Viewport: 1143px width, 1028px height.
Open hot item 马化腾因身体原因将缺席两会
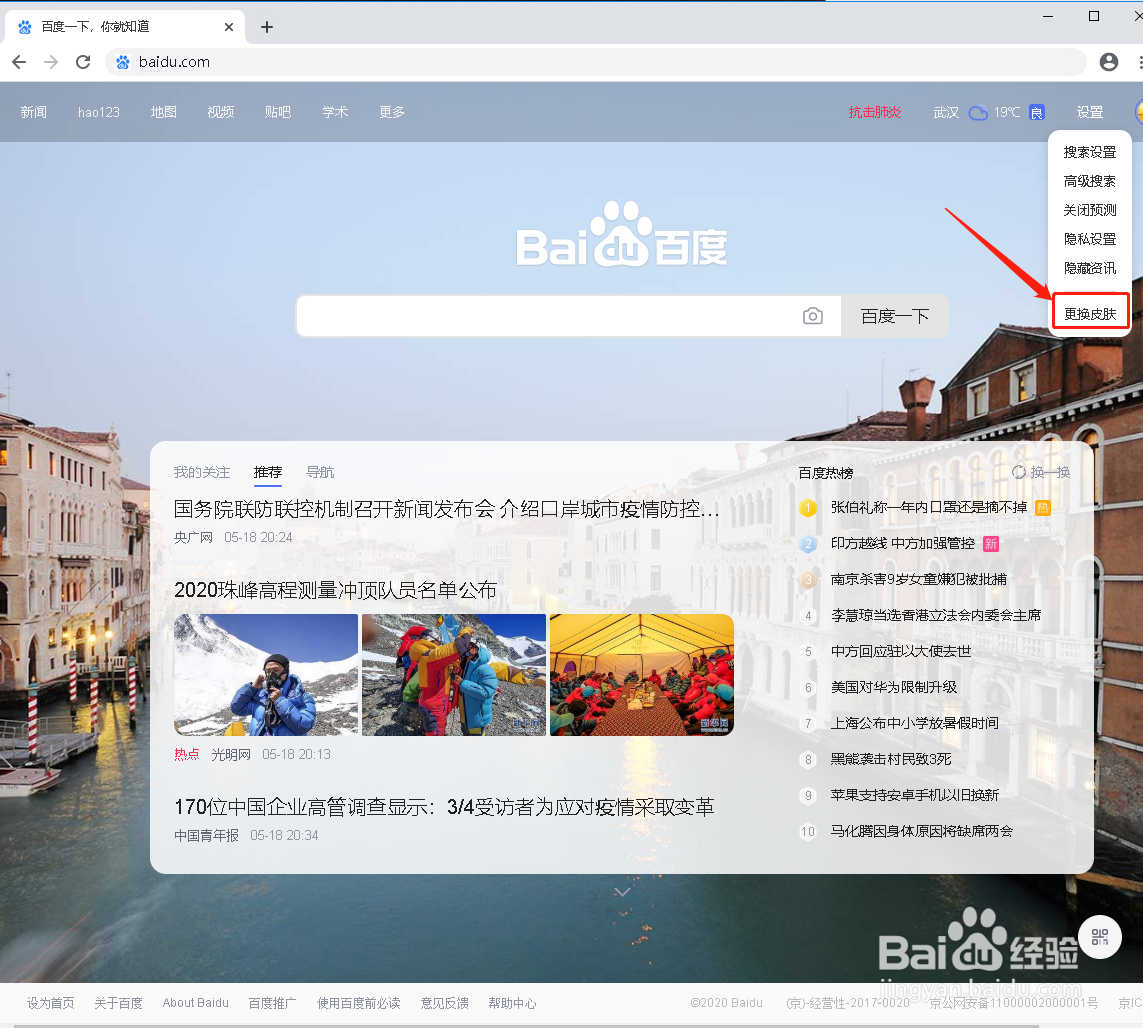pyautogui.click(x=922, y=831)
